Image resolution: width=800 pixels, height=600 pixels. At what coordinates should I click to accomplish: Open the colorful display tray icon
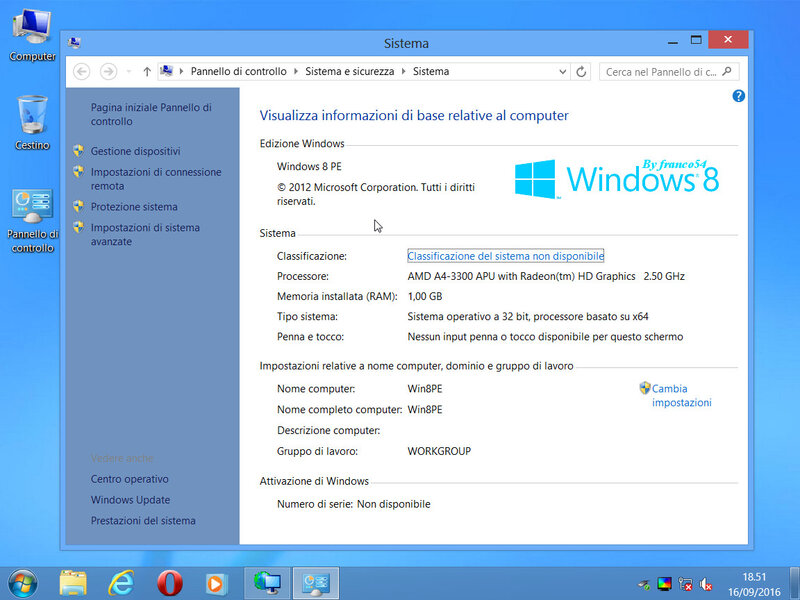click(664, 584)
